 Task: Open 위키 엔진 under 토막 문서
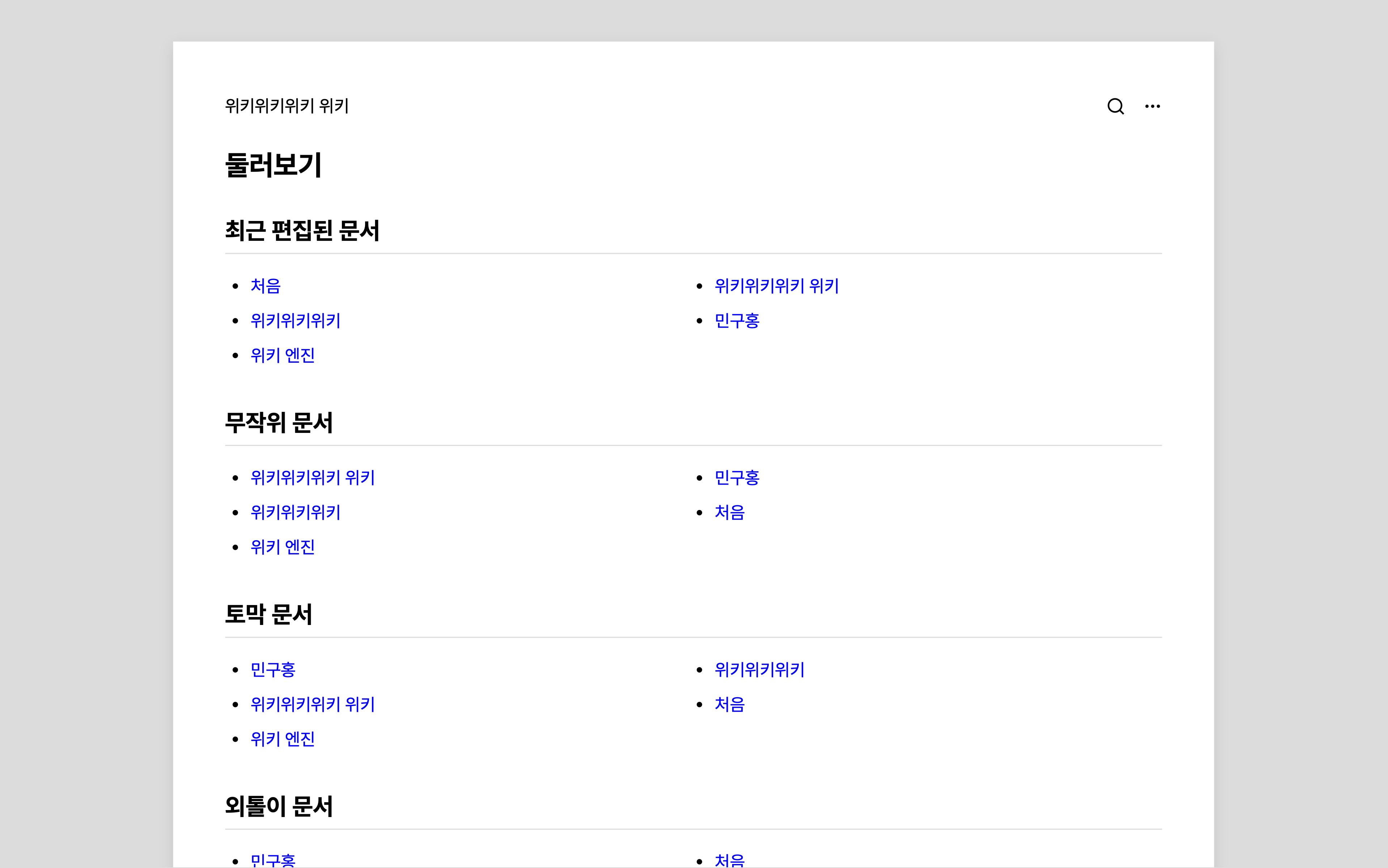click(283, 739)
